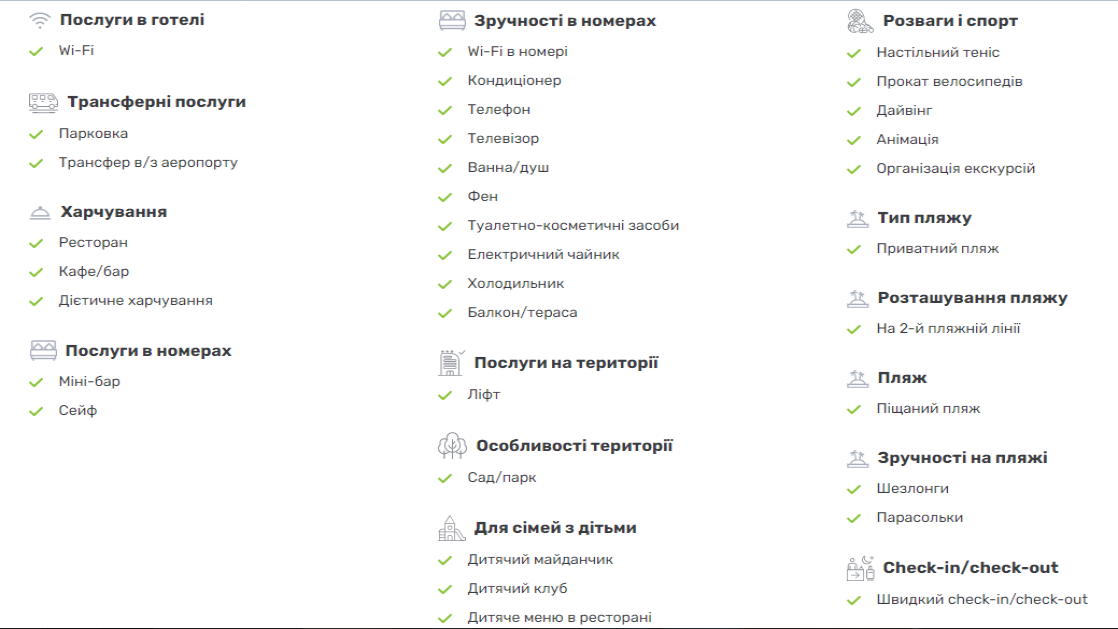Click the playground icon beside Для сімей з дітьми
The height and width of the screenshot is (629, 1118).
(451, 528)
